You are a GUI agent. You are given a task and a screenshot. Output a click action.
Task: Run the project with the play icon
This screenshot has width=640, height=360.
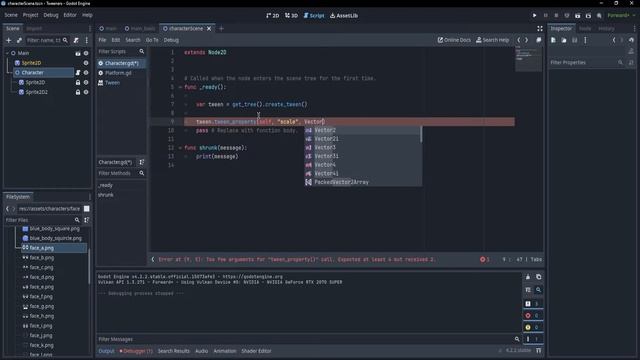tap(534, 16)
